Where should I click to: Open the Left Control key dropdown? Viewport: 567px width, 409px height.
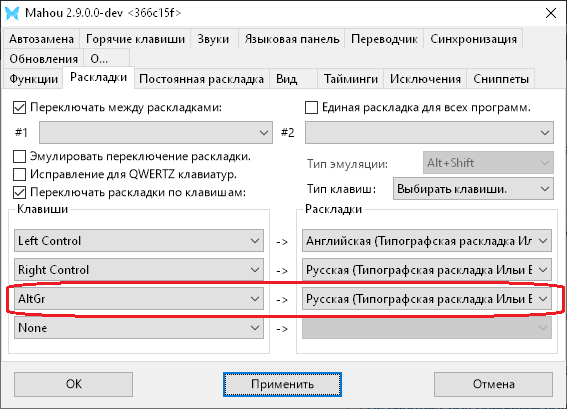pyautogui.click(x=139, y=240)
